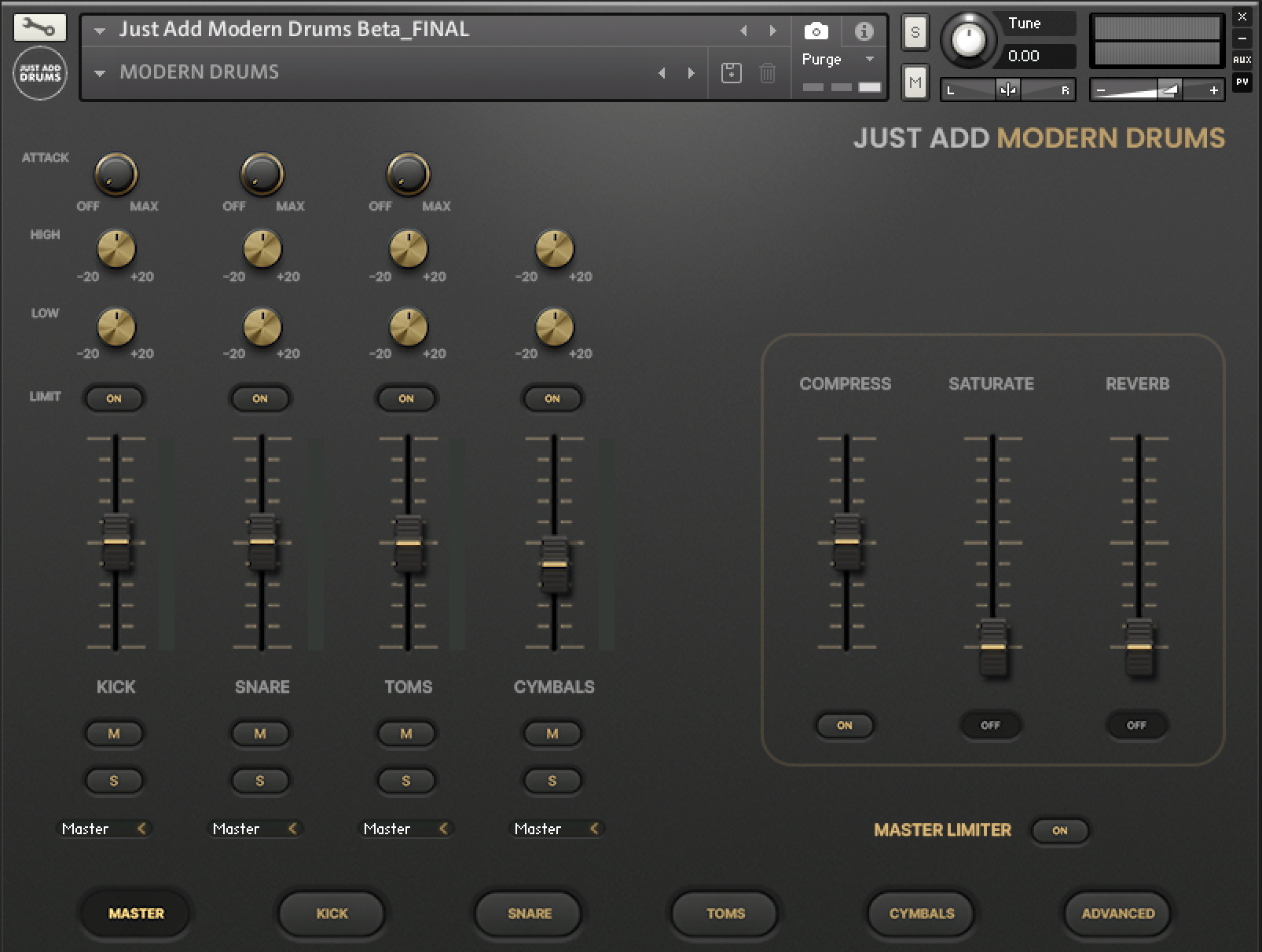Toggle the Kick limiter ON button

(114, 398)
